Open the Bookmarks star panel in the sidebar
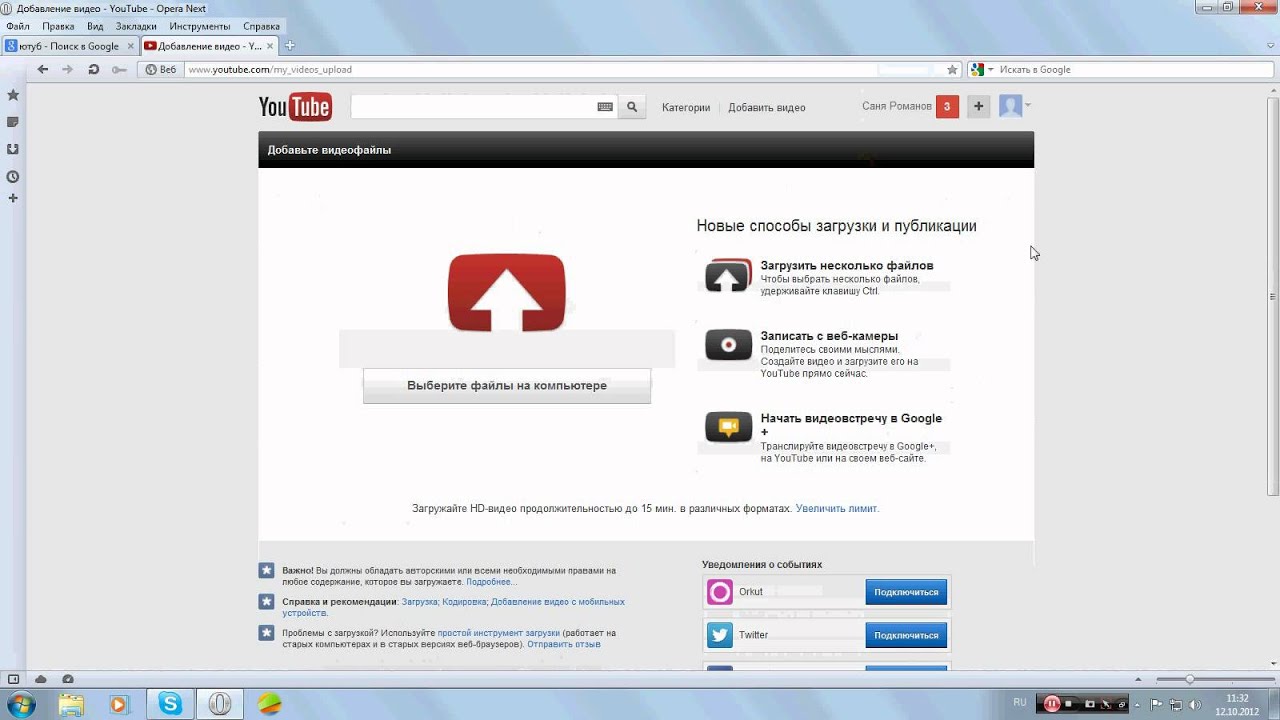1280x720 pixels. (x=13, y=95)
